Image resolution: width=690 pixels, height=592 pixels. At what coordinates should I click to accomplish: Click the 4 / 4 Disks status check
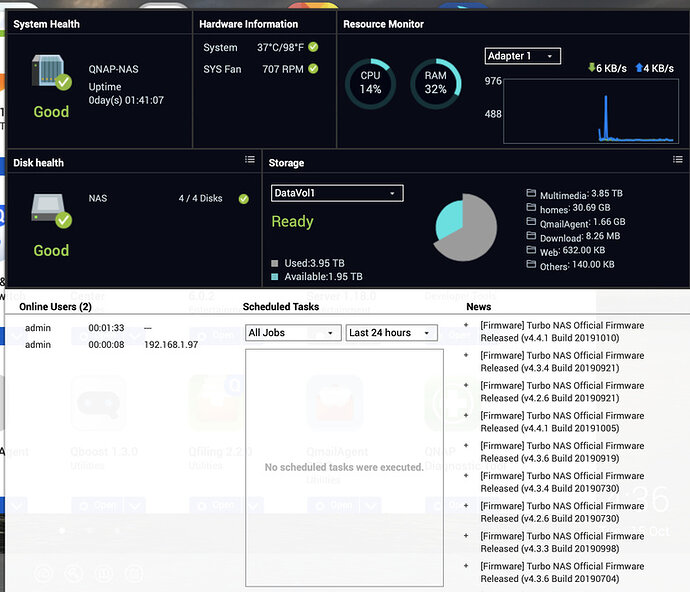tap(243, 199)
